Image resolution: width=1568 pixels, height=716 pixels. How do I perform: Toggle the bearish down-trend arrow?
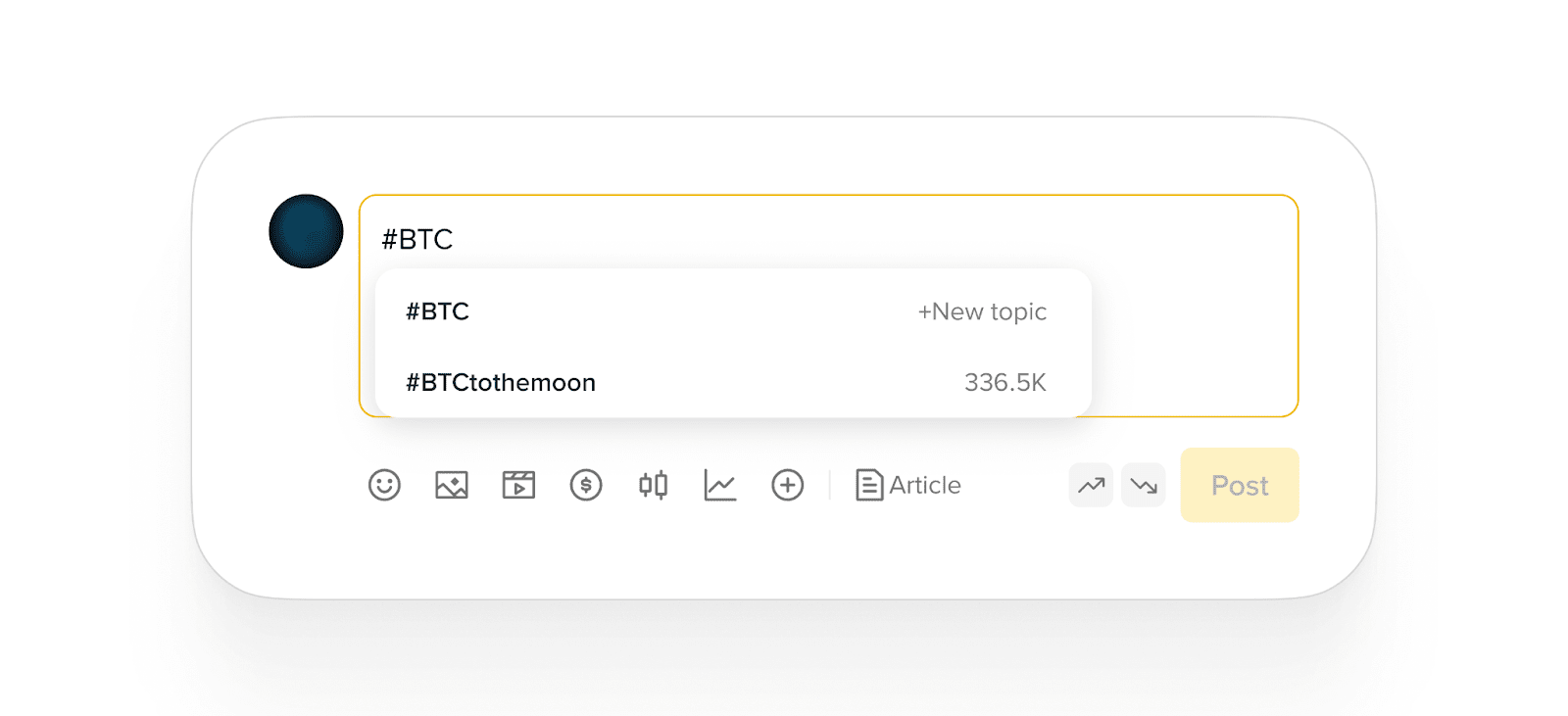(1143, 485)
